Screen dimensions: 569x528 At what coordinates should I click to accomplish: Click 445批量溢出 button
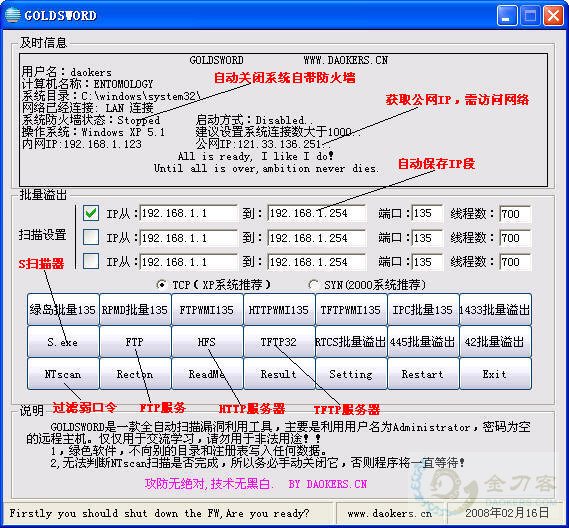point(423,341)
